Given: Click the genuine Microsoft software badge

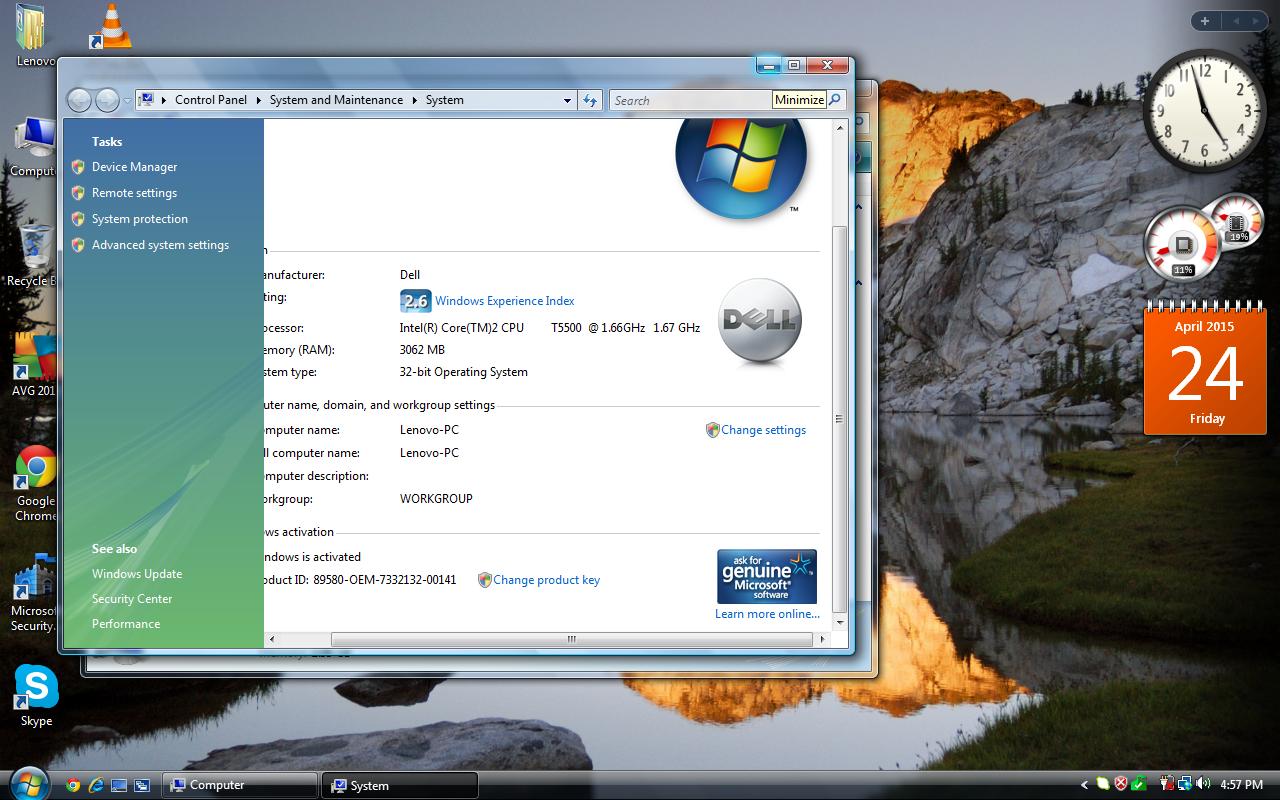Looking at the screenshot, I should (767, 576).
